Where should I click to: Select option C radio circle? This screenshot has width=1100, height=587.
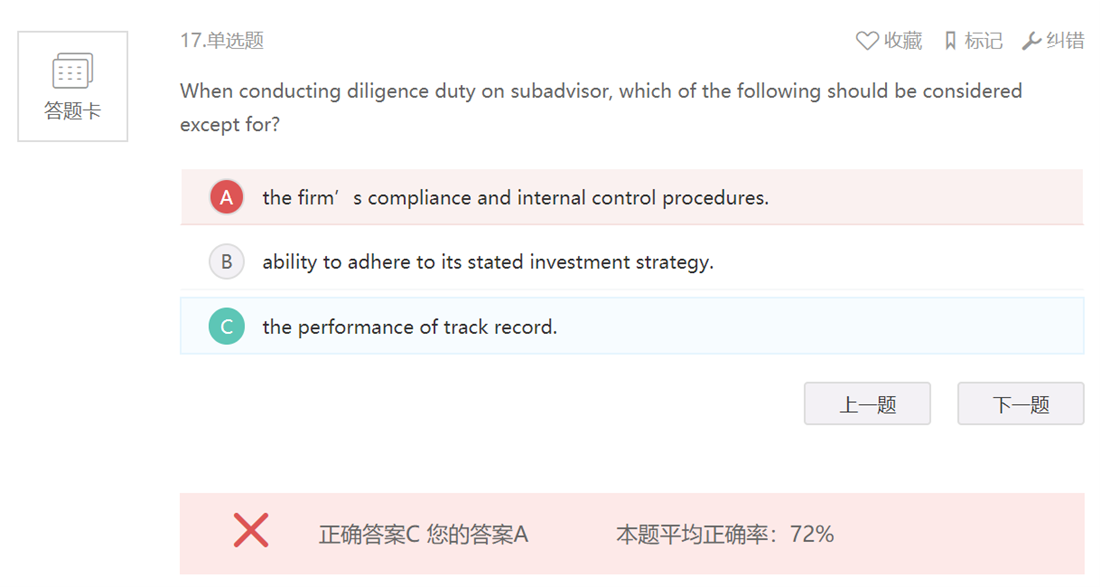(x=227, y=327)
